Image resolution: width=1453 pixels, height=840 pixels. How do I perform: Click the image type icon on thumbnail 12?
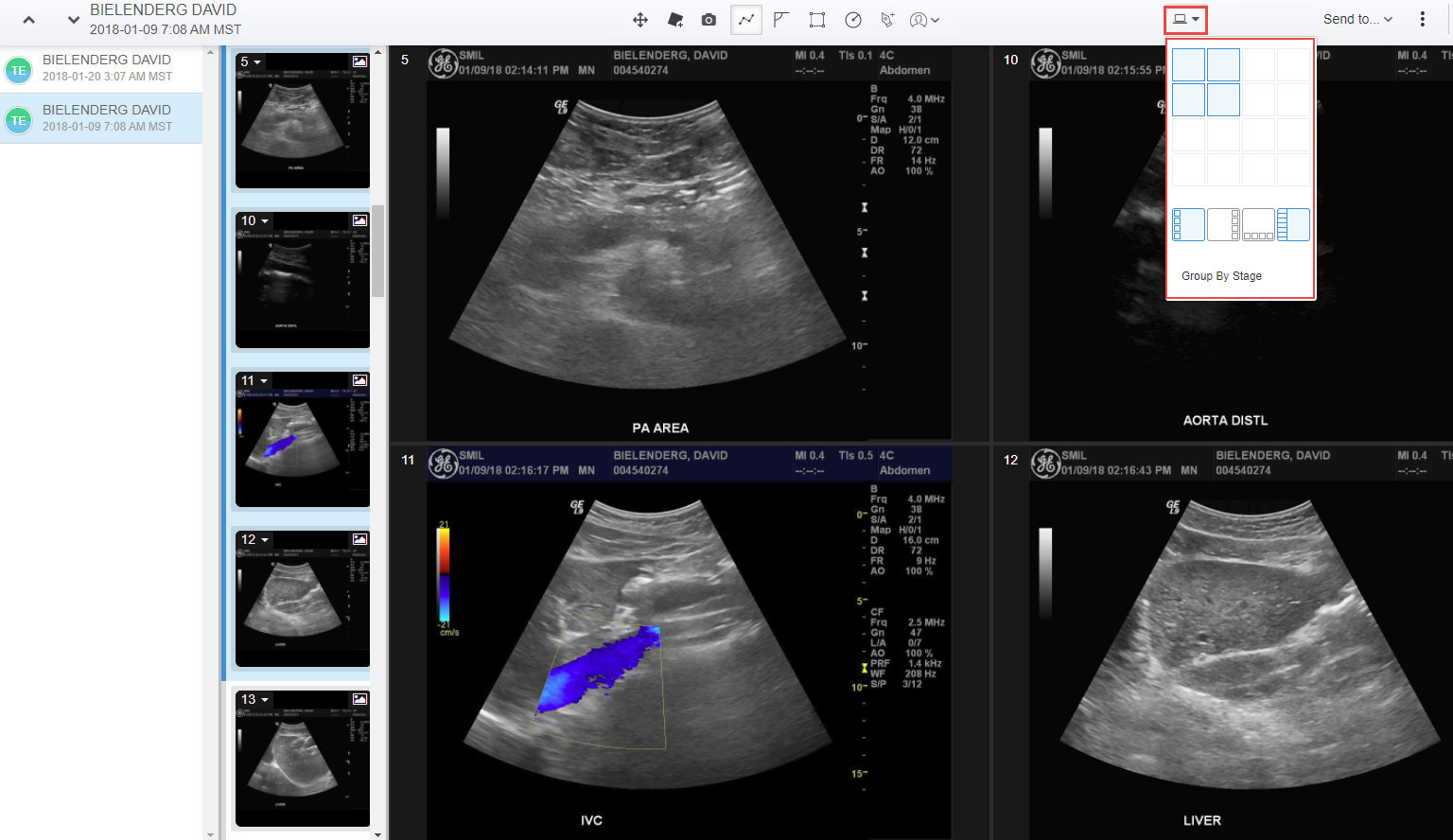359,538
